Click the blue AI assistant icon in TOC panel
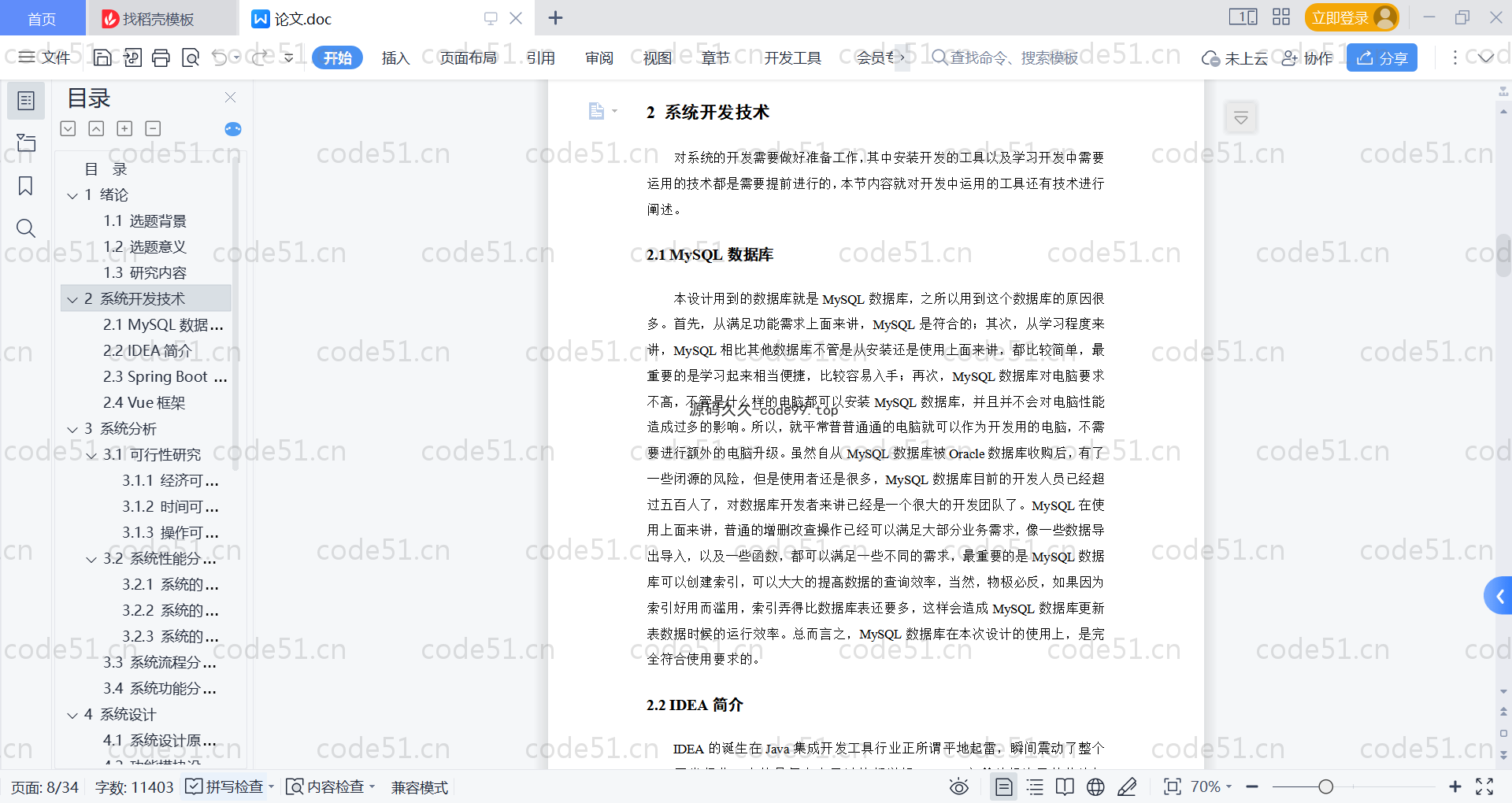 click(x=233, y=129)
